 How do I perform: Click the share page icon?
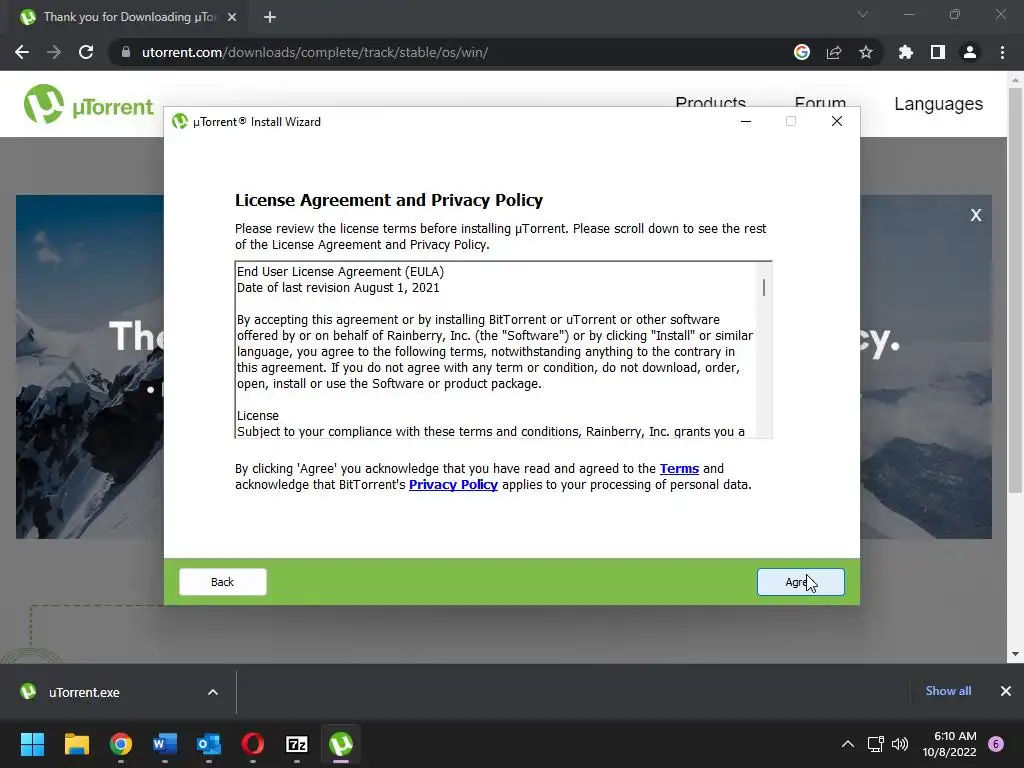coord(834,52)
